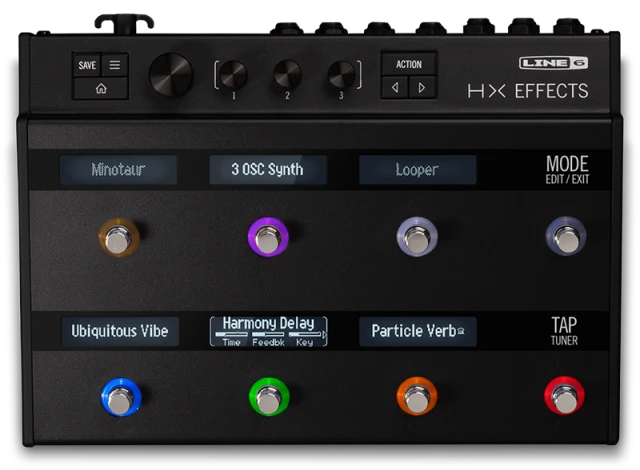Image resolution: width=640 pixels, height=470 pixels.
Task: Click the next-page arrow in Harmony Delay display
Action: tap(324, 335)
